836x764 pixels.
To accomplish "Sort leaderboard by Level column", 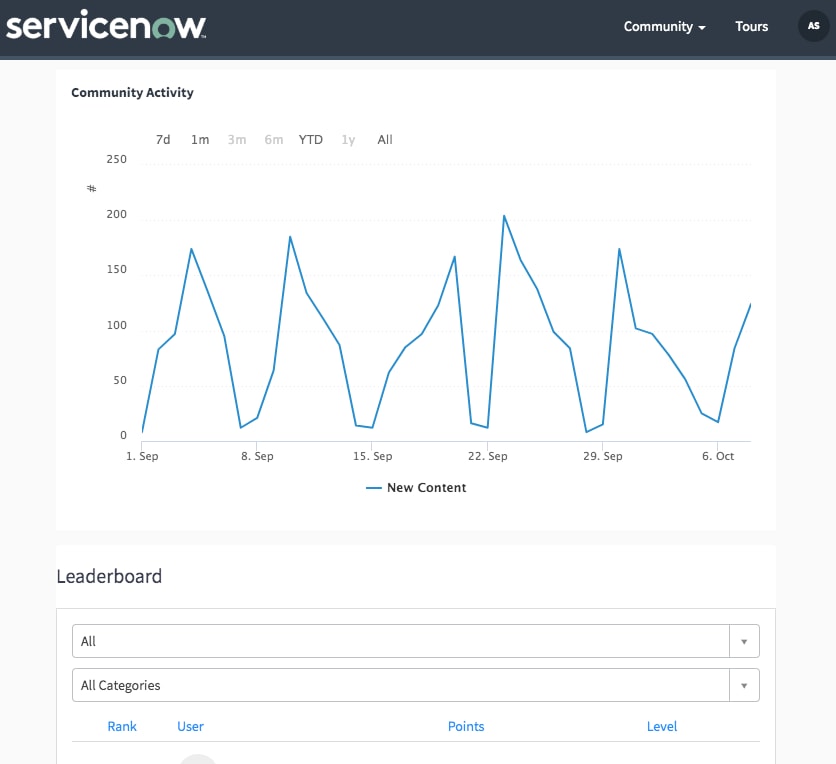I will point(662,726).
